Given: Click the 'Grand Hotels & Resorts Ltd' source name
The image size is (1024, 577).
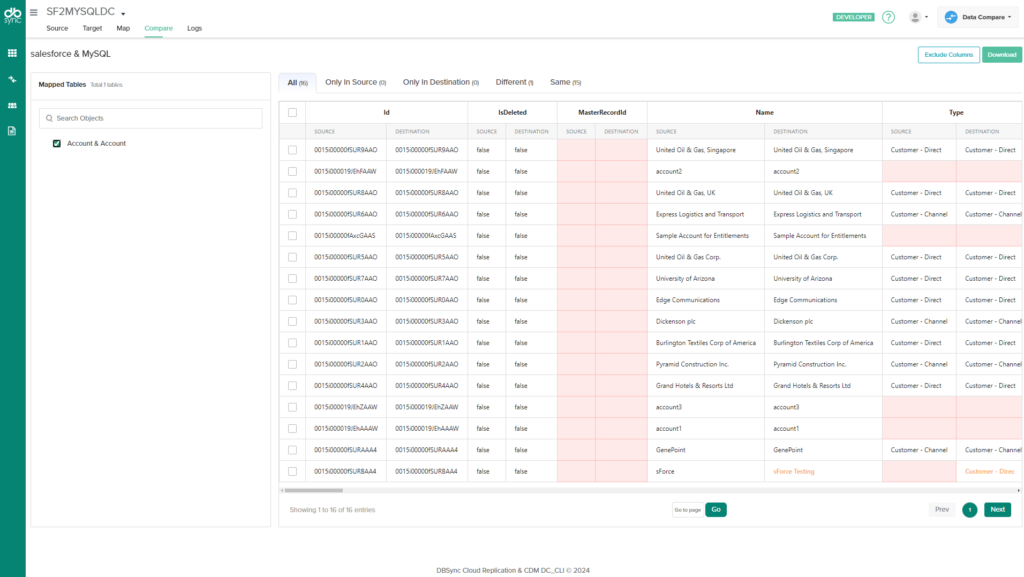Looking at the screenshot, I should pos(694,386).
